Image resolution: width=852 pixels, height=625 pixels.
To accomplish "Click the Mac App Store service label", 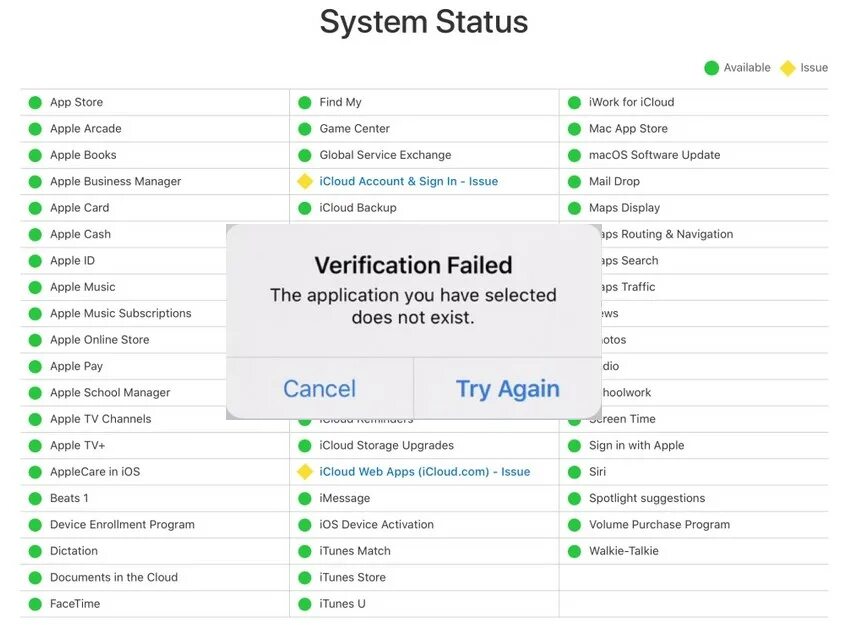I will (628, 128).
